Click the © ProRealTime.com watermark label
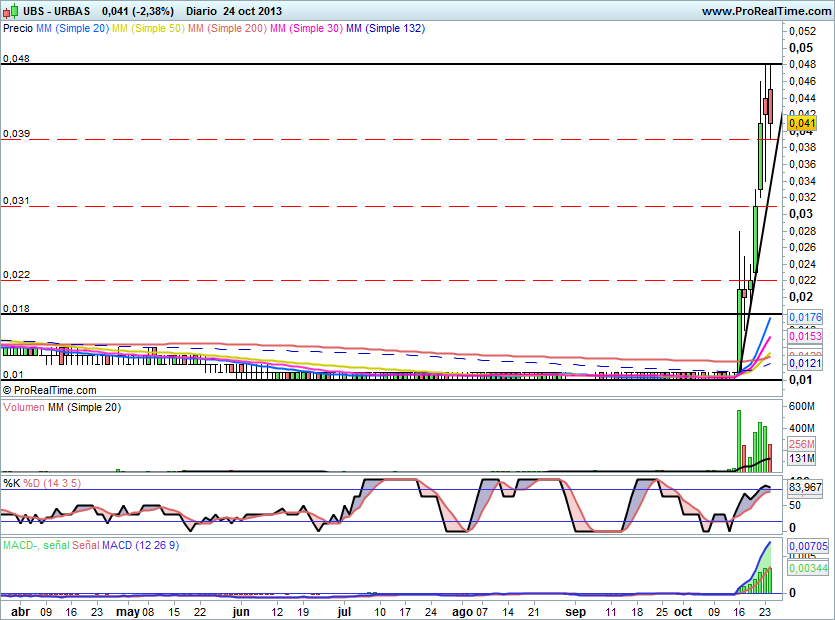835x620 pixels. coord(50,389)
